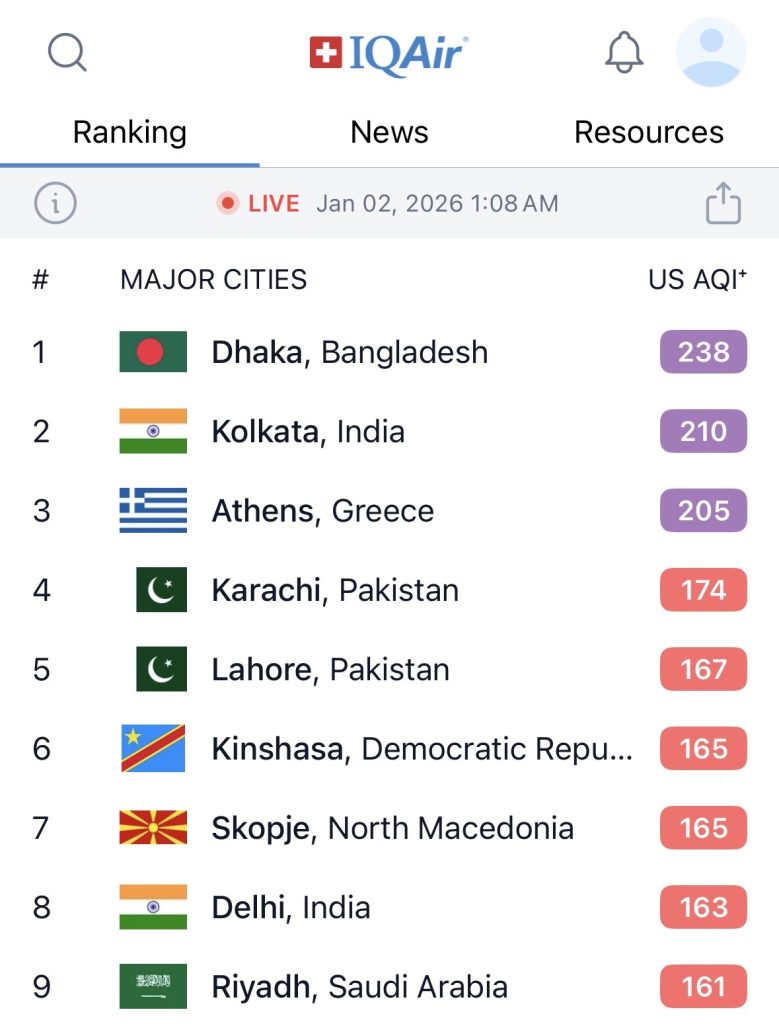Tap the red 167 AQI badge

pos(703,669)
